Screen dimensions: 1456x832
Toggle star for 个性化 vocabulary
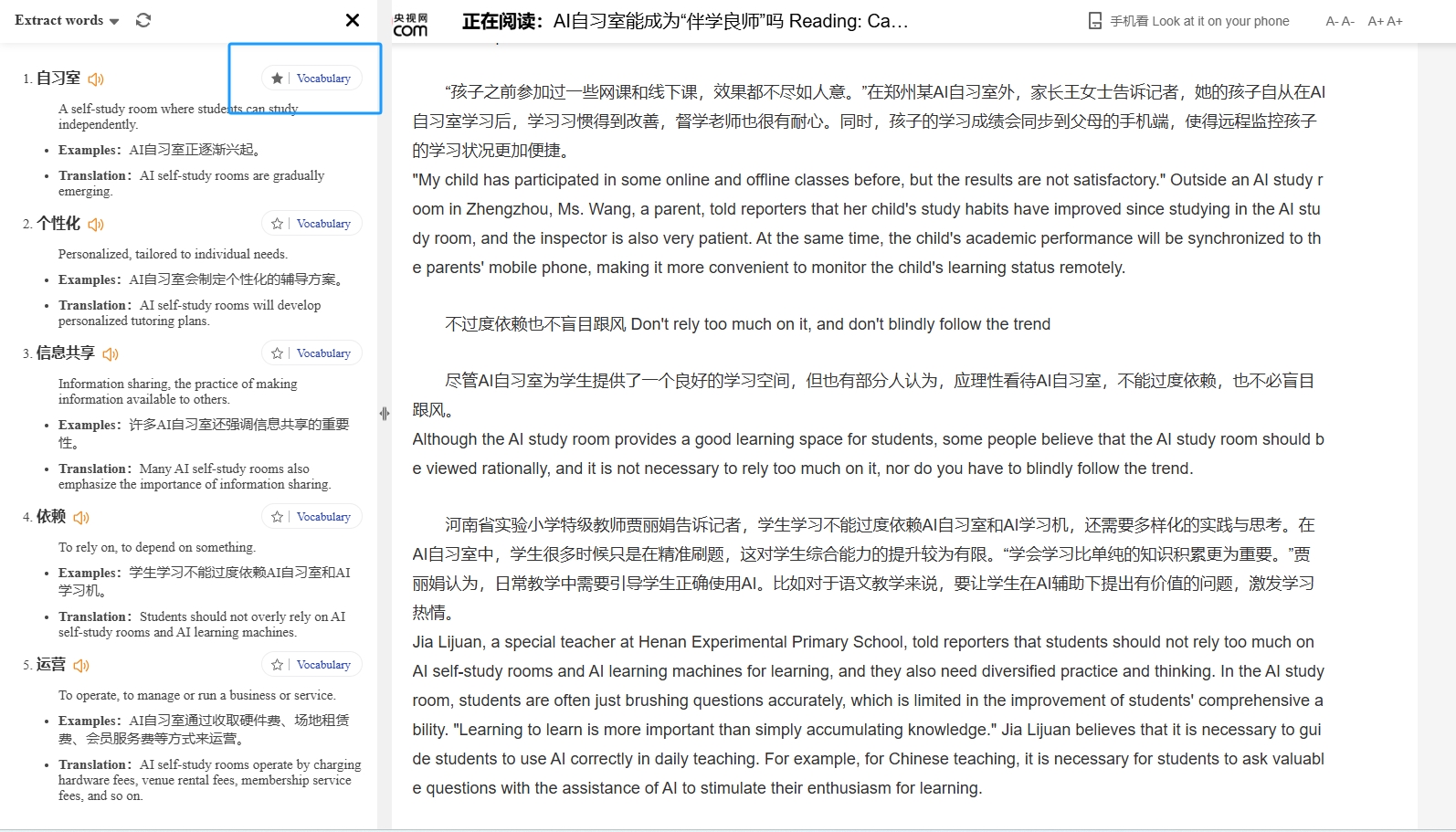pos(278,224)
